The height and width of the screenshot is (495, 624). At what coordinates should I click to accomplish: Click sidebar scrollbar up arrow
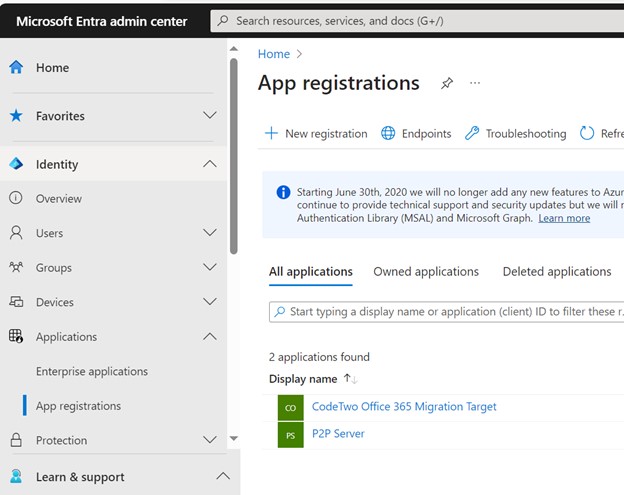[234, 49]
